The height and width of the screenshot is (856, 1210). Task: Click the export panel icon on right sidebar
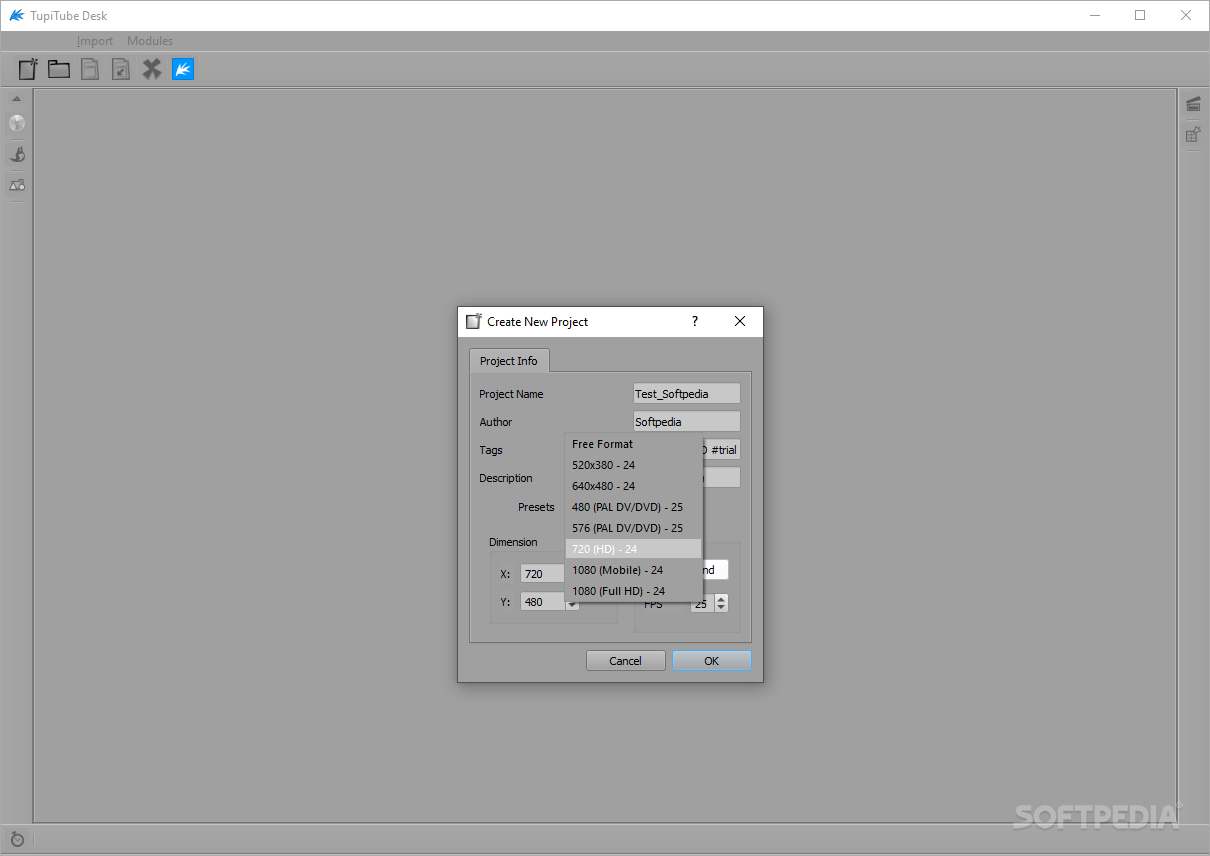(x=1193, y=133)
